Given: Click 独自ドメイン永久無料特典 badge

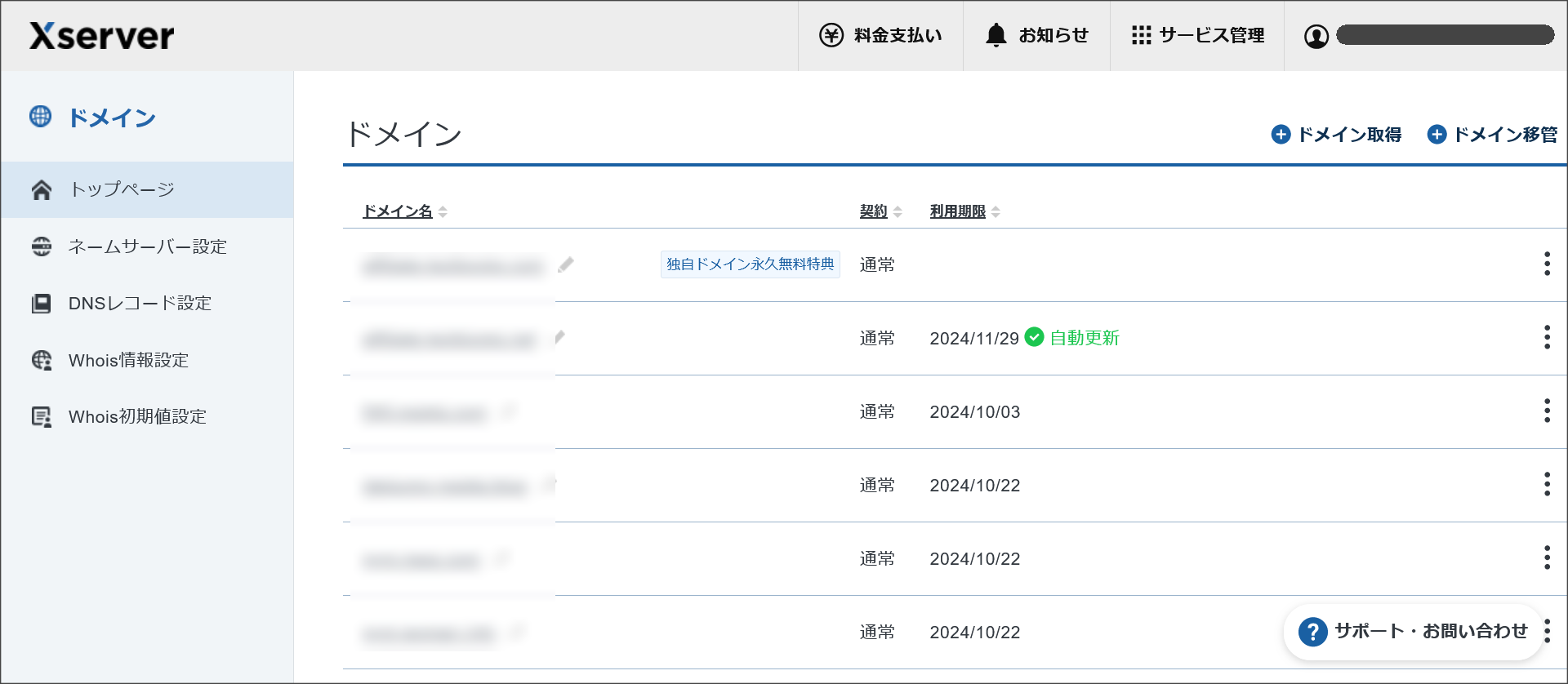Looking at the screenshot, I should (x=751, y=264).
